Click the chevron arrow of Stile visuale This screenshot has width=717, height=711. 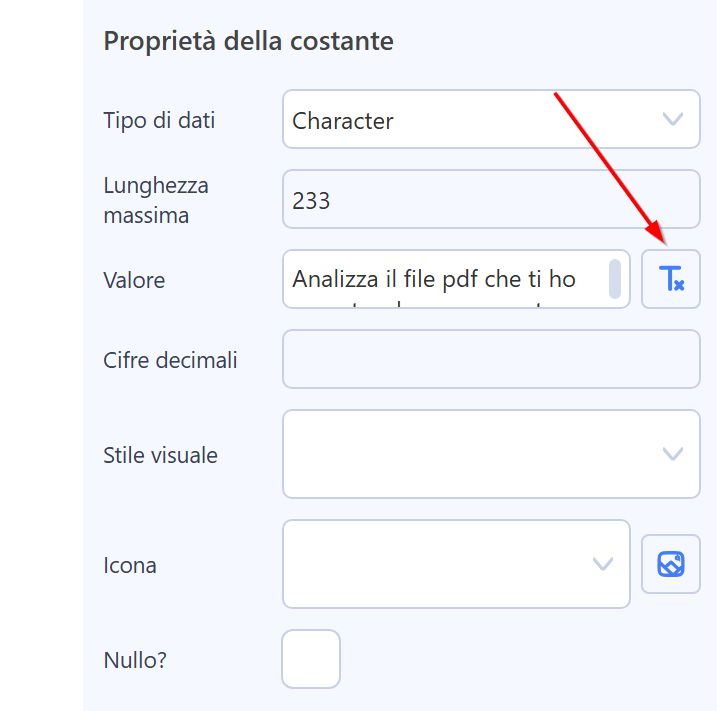[673, 454]
